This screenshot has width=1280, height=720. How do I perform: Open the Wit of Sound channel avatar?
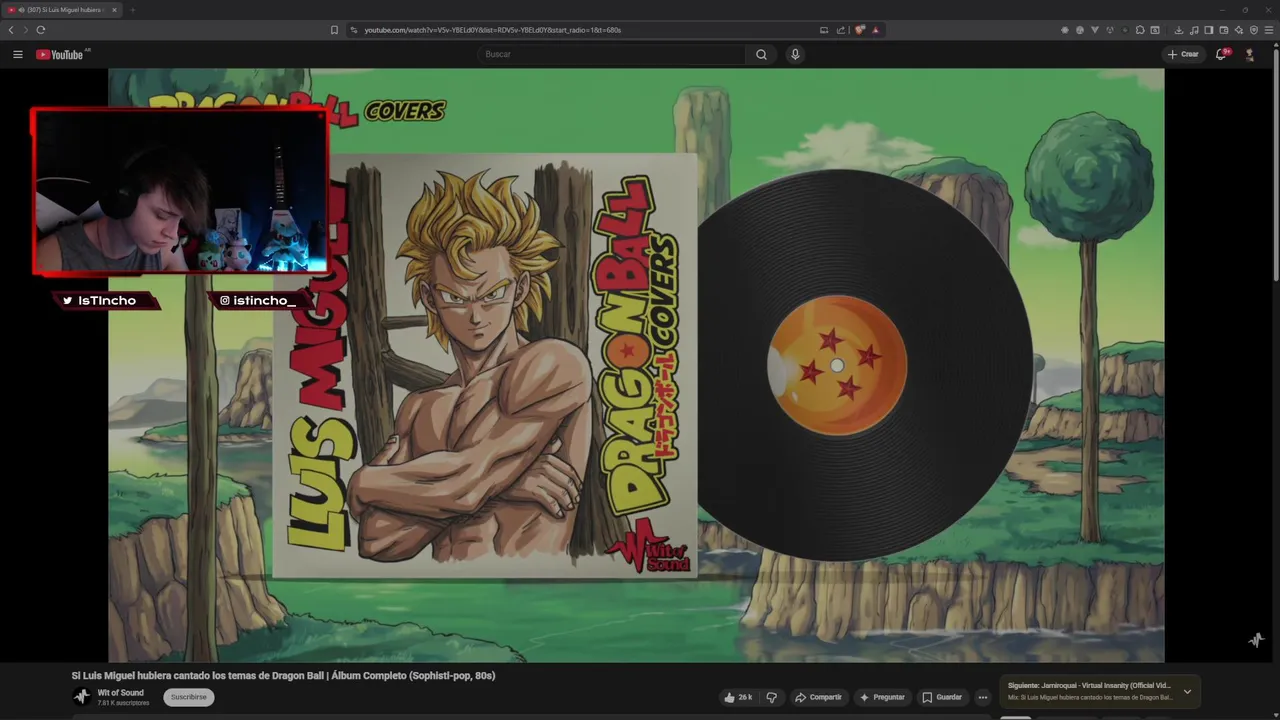[82, 697]
